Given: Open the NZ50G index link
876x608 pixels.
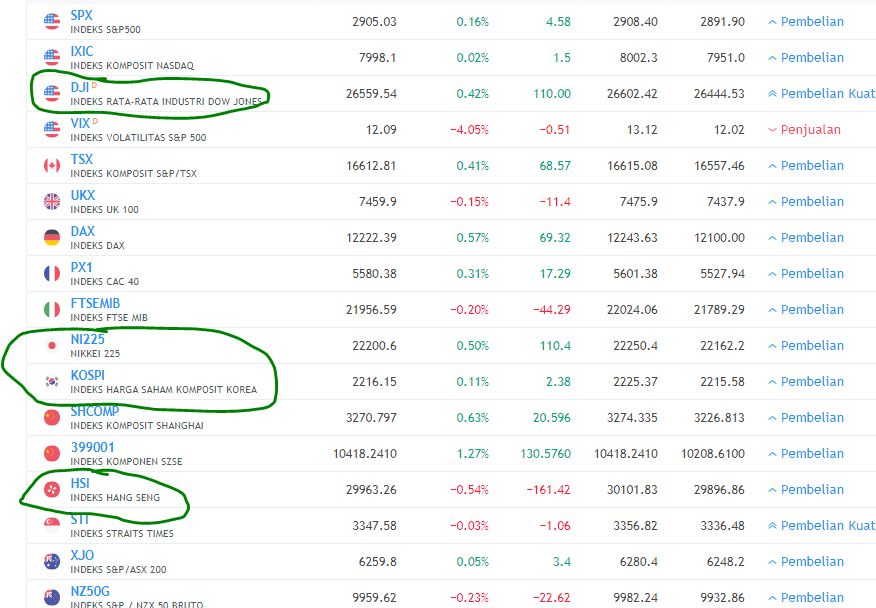Looking at the screenshot, I should [90, 591].
